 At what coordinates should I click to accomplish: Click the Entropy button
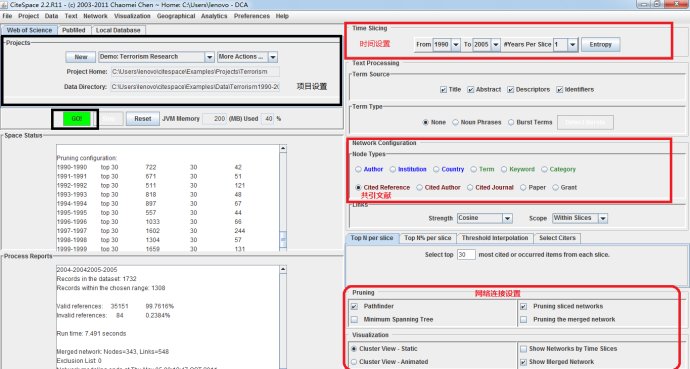[x=601, y=44]
